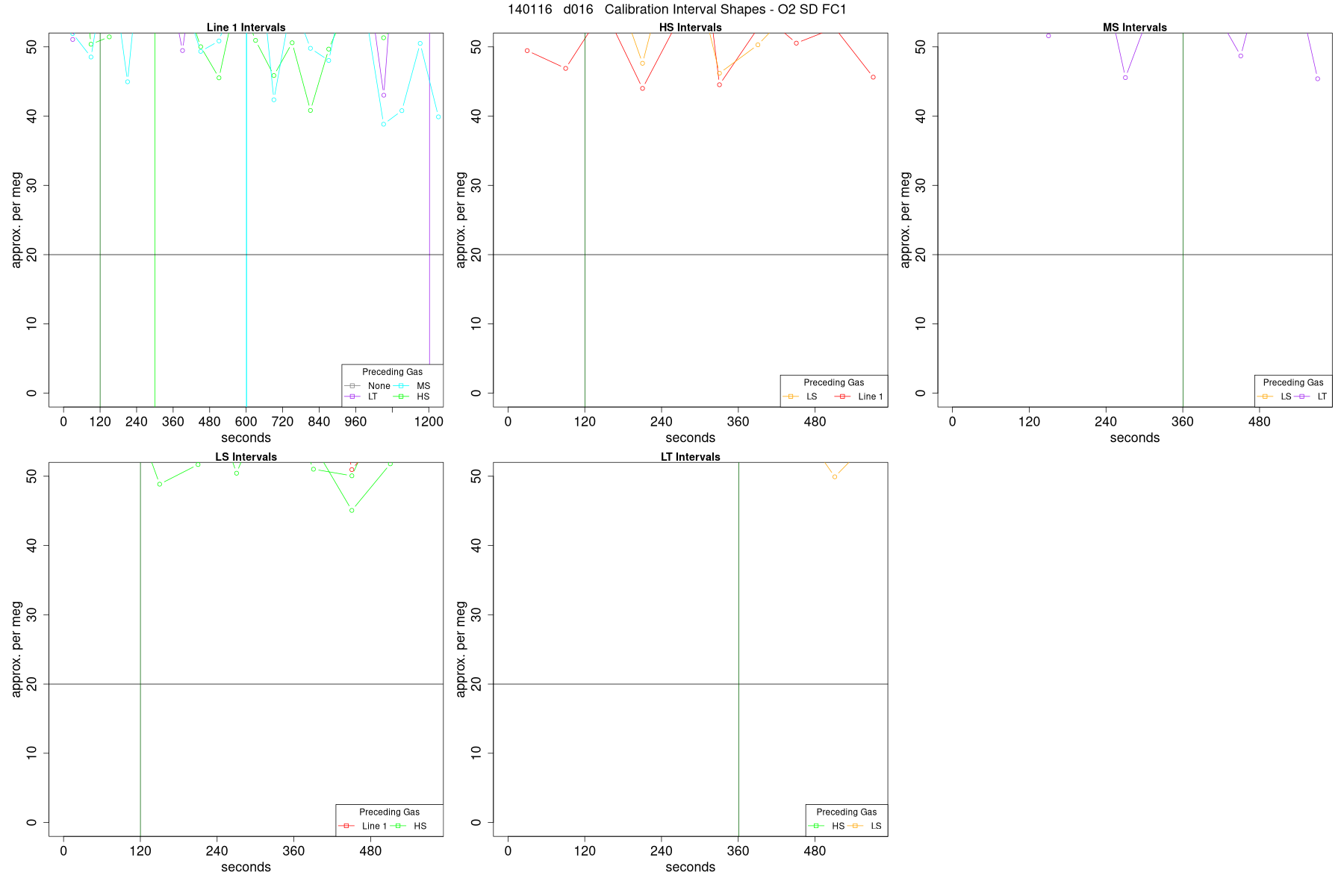Screen dimensions: 1344x896
Task: Click the green HS legend marker in LS Intervals
Action: click(398, 826)
